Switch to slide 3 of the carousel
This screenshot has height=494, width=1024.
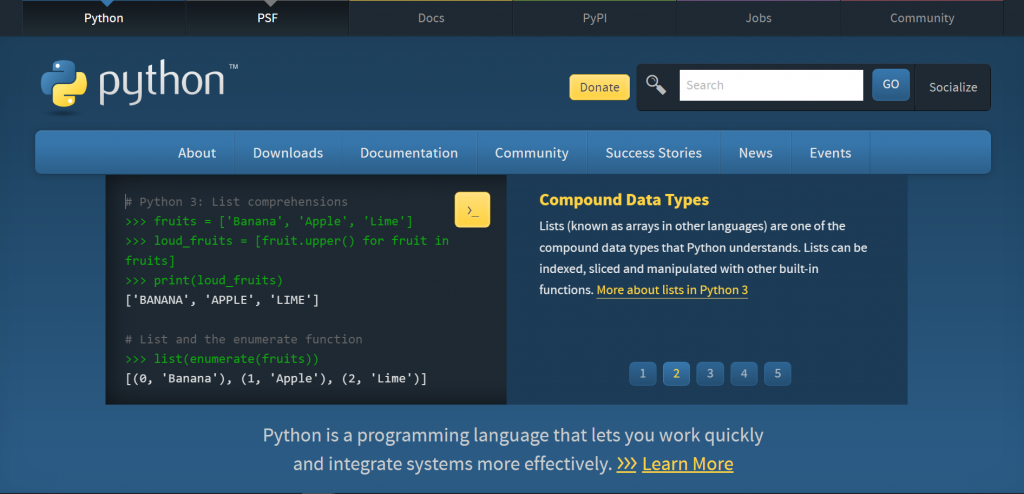click(710, 374)
